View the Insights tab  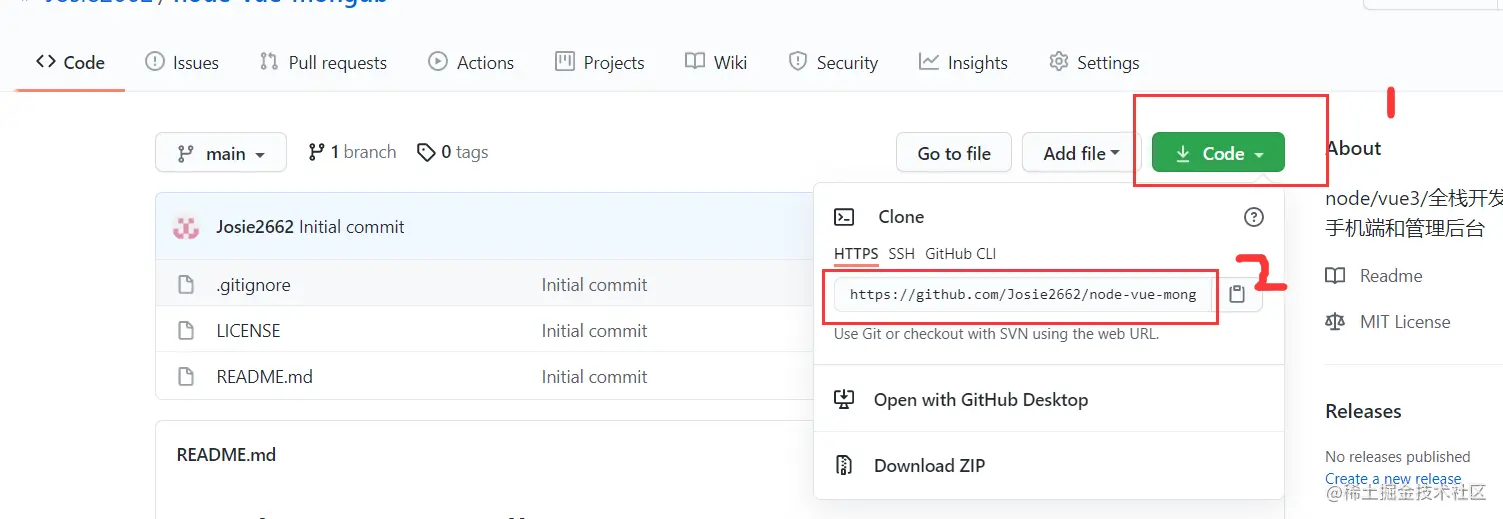[964, 62]
